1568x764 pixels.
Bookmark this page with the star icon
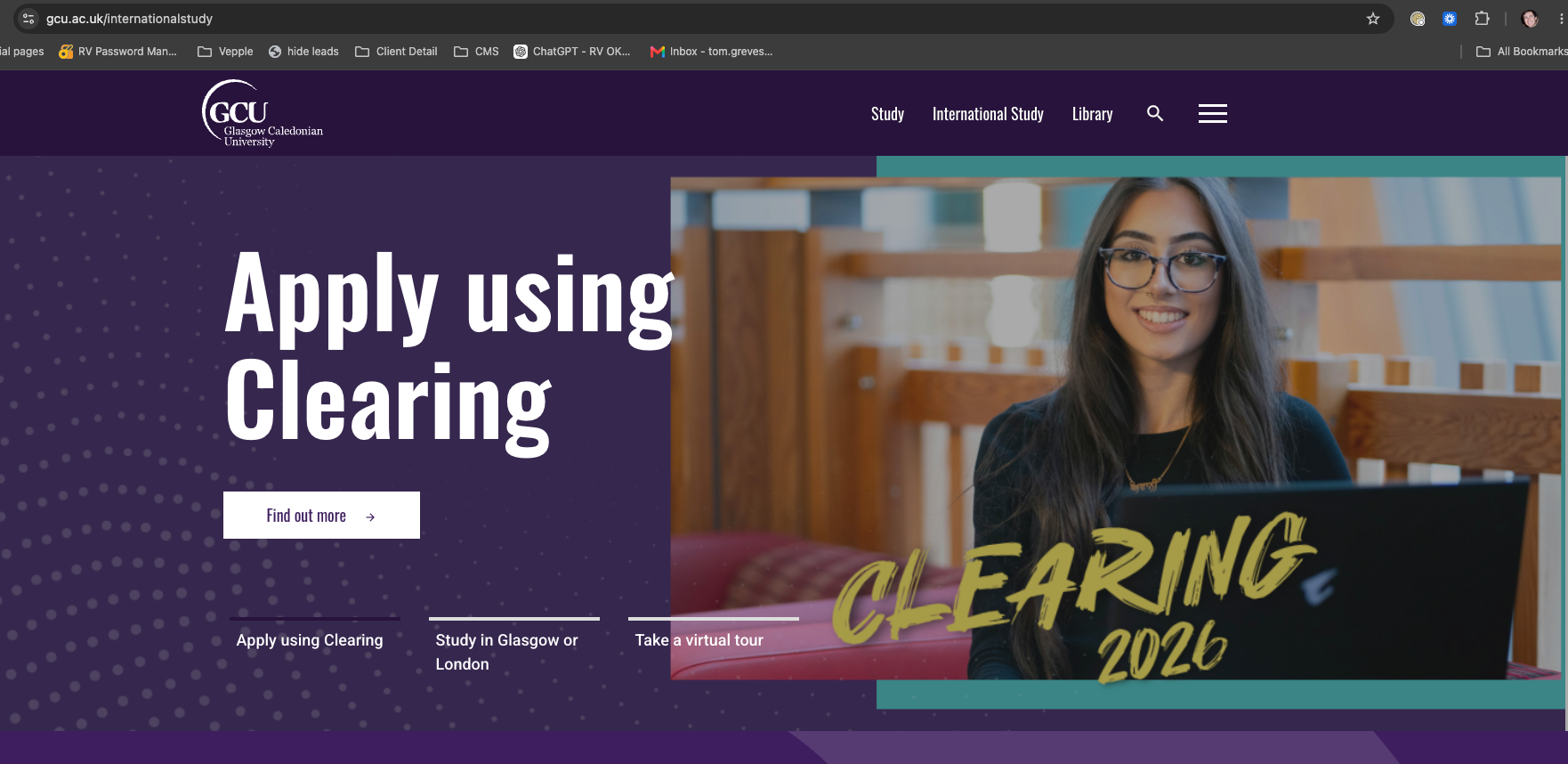point(1373,19)
